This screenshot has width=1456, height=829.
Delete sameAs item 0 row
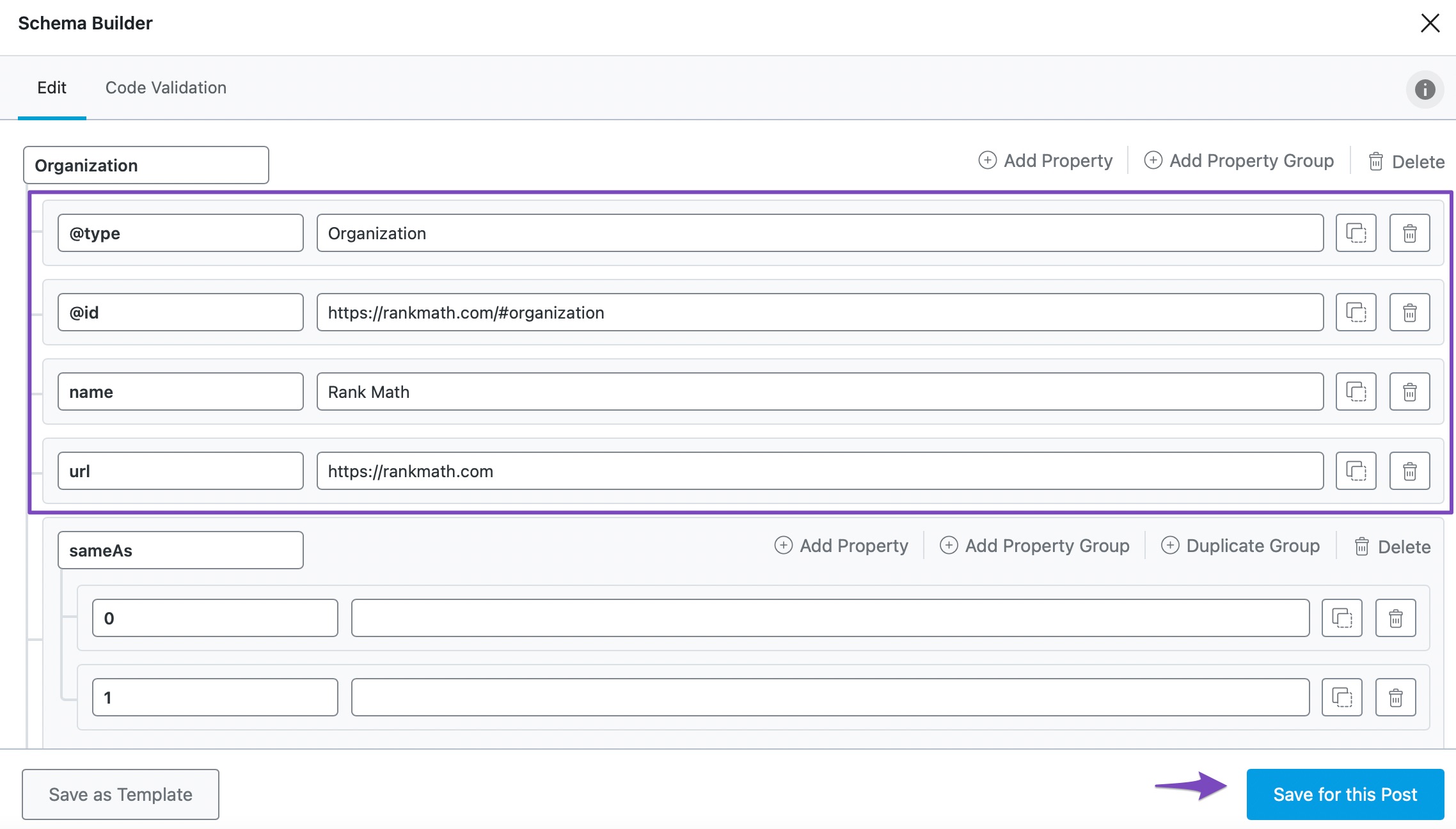point(1395,618)
